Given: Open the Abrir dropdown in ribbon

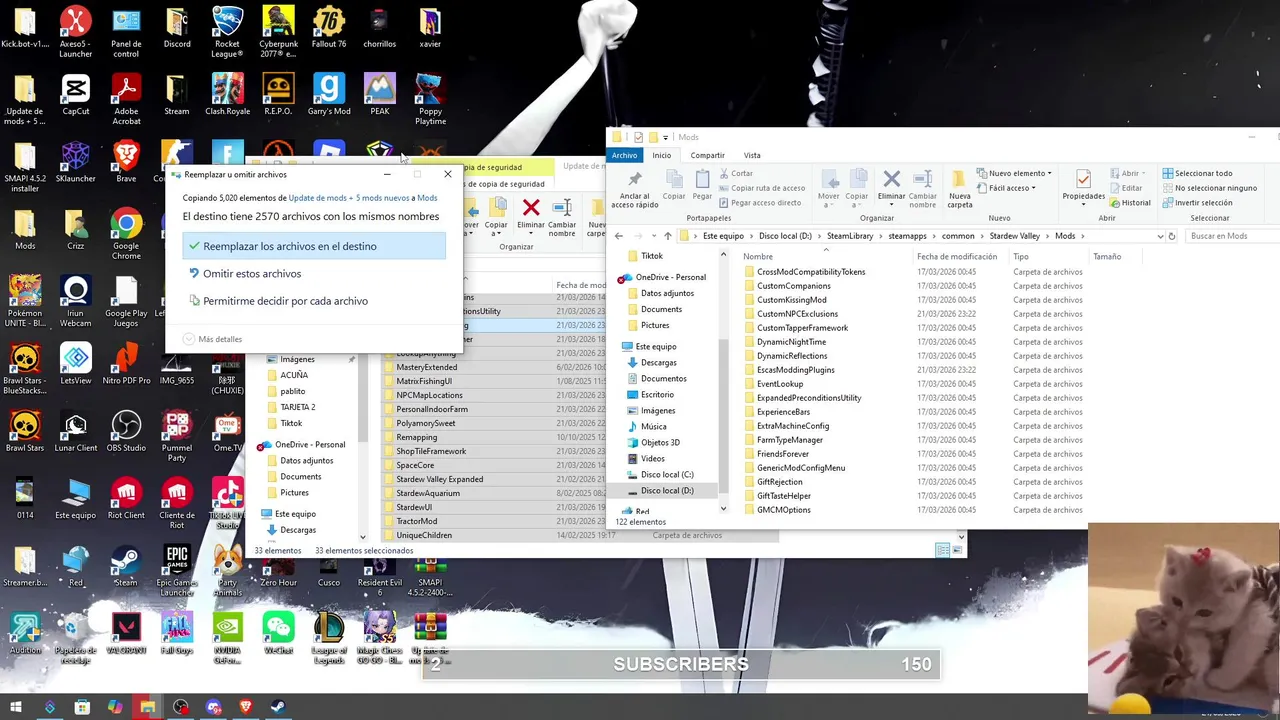Looking at the screenshot, I should click(1127, 173).
